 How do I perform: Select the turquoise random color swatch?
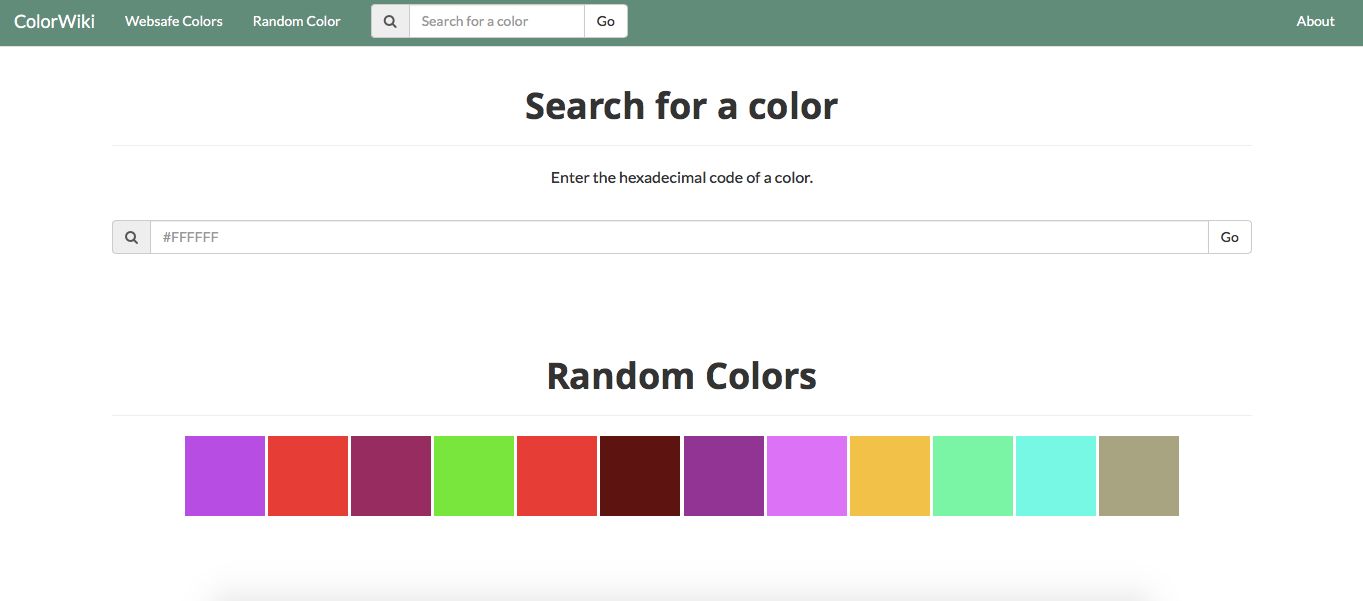point(1056,476)
